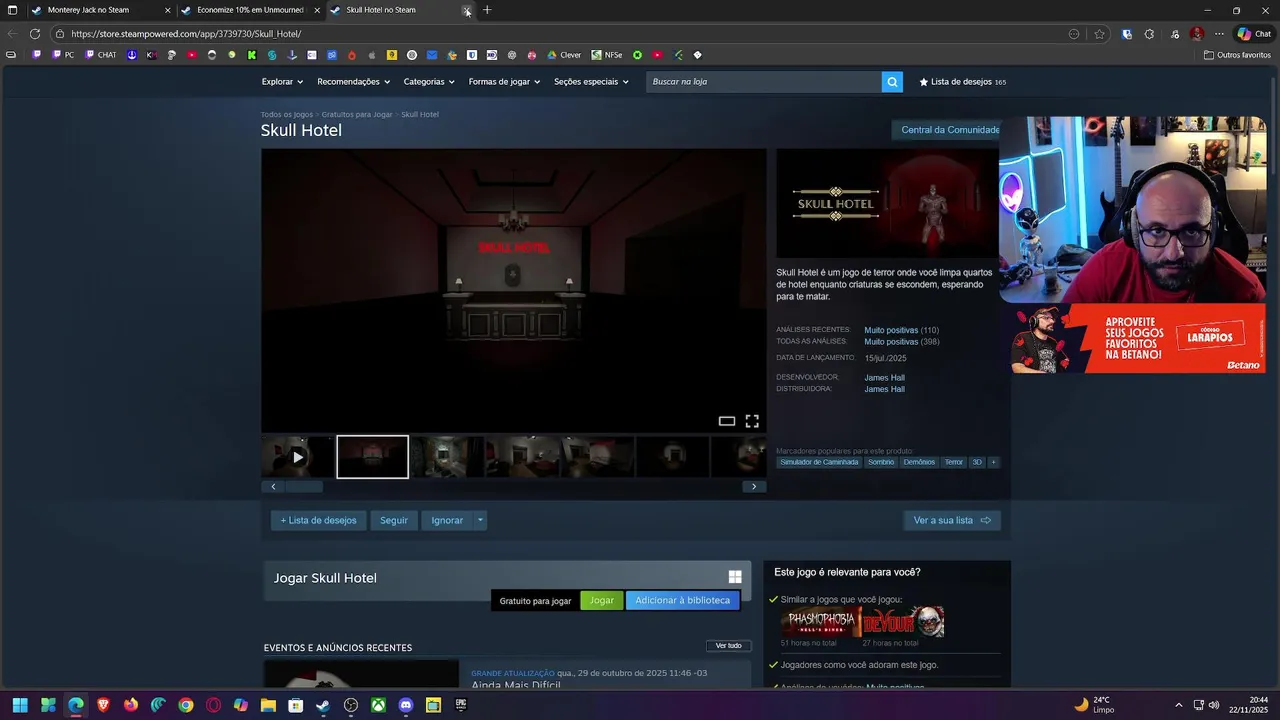Open Copilot Chat in the browser toolbar
This screenshot has width=1280, height=720.
1254,34
